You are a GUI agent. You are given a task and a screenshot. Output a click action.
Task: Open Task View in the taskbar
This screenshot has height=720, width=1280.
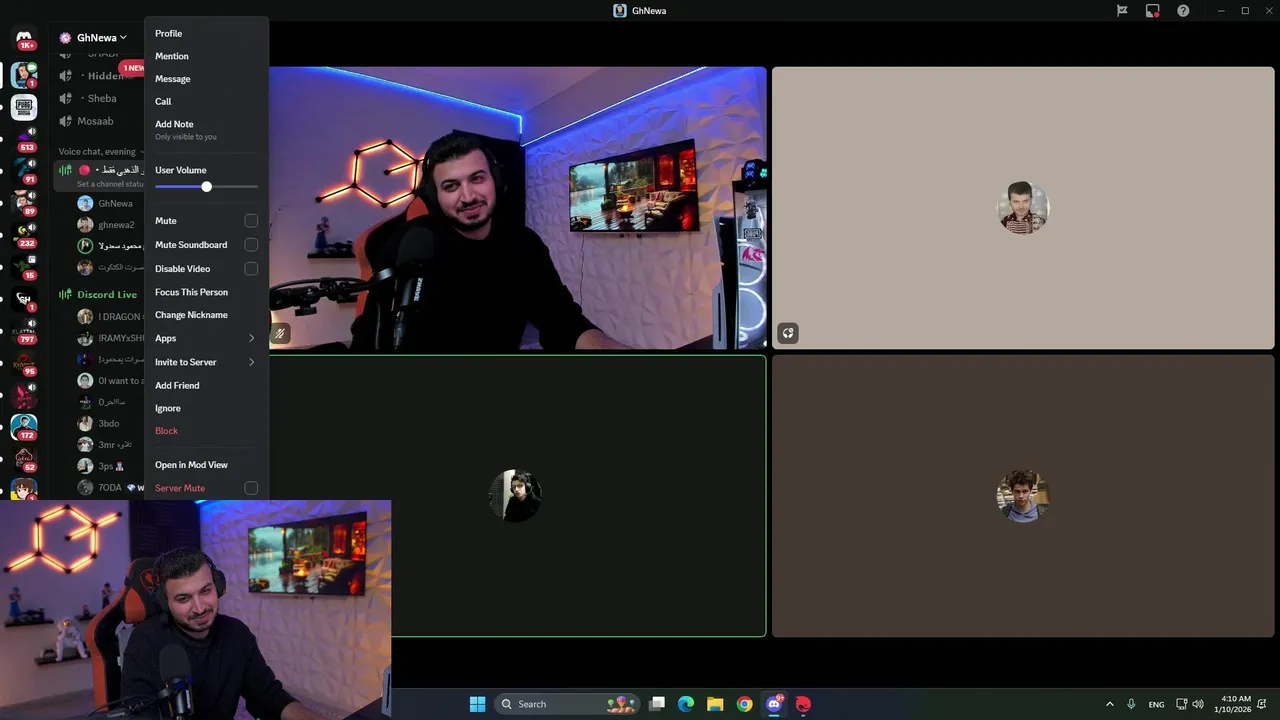point(657,704)
